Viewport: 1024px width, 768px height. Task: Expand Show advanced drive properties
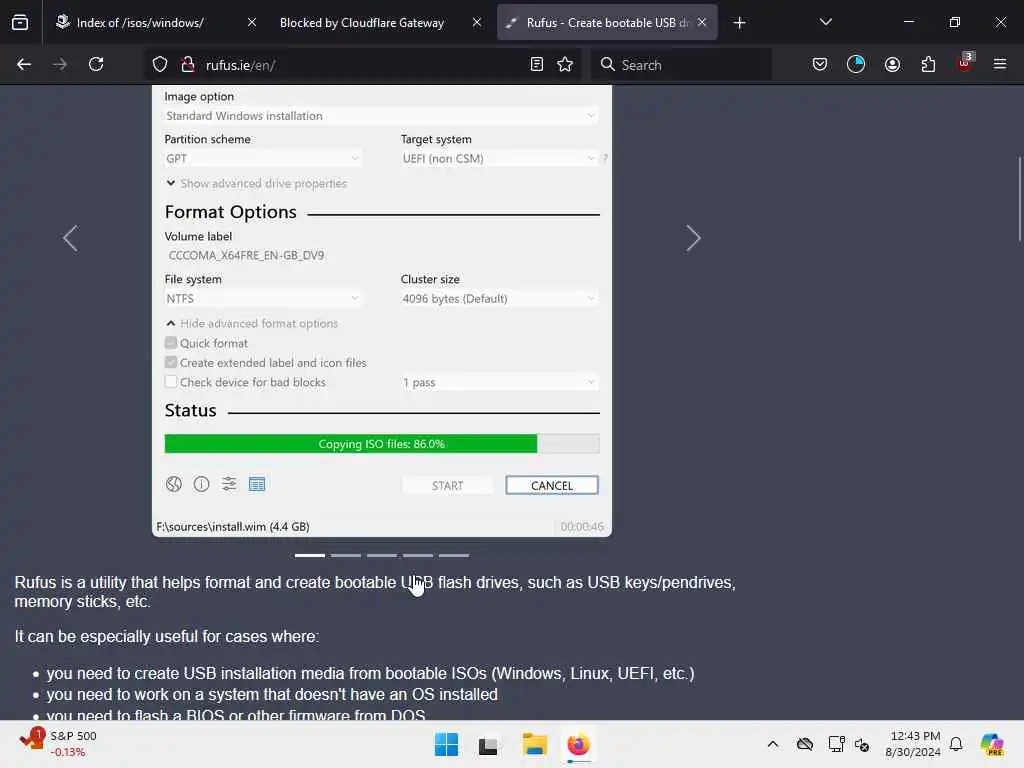256,184
